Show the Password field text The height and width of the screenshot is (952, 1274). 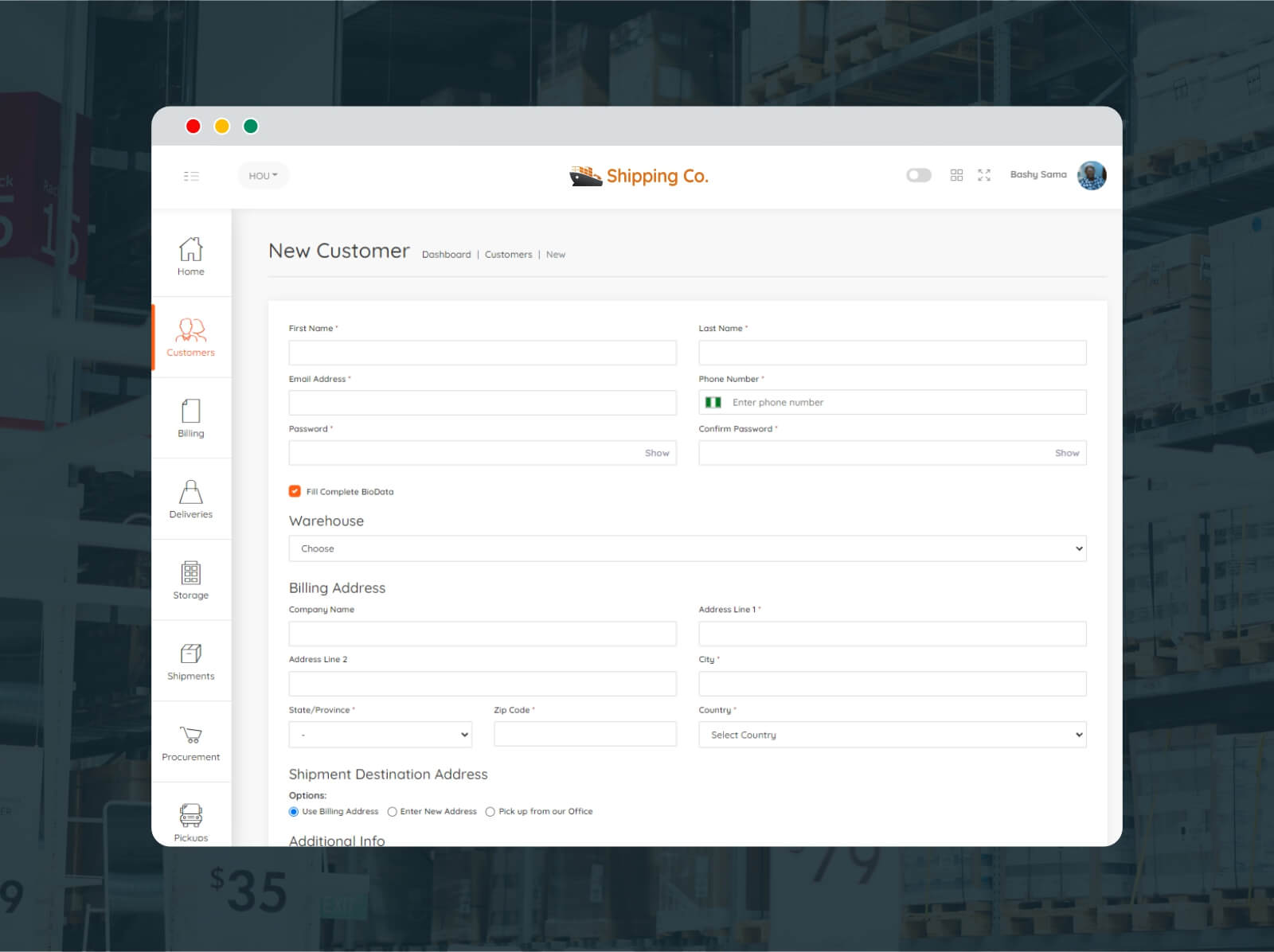[657, 453]
